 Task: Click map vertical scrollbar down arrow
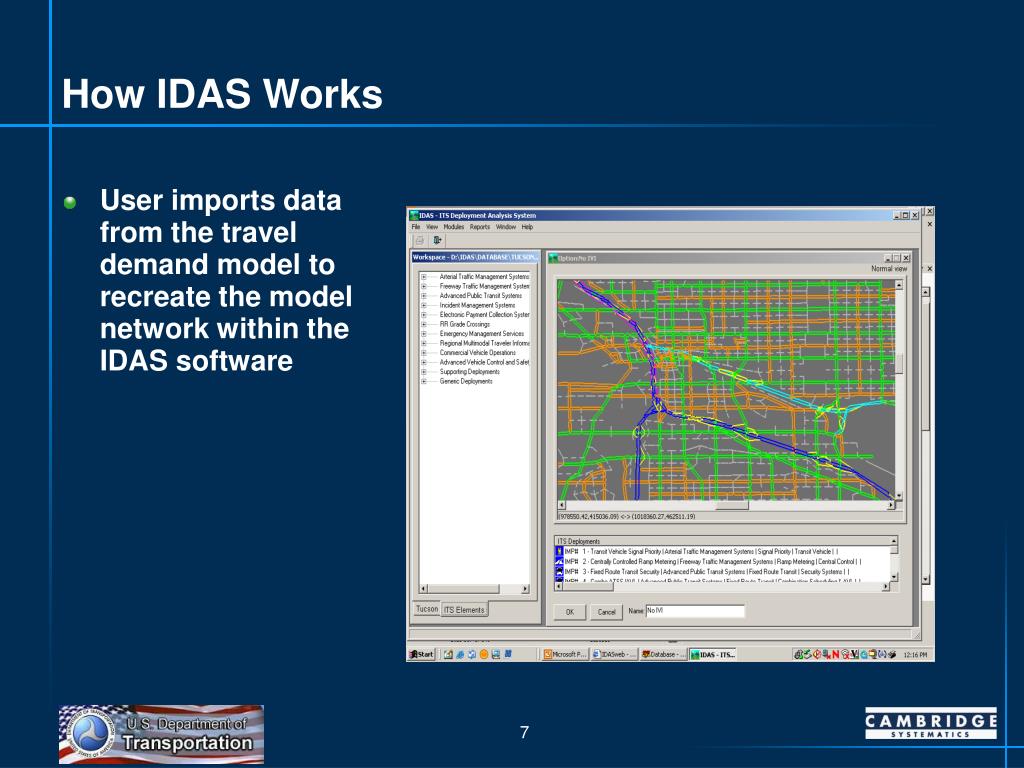899,496
